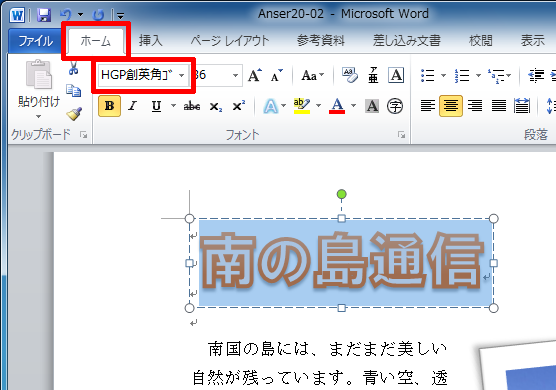Toggle Bold formatting
Viewport: 556px width, 390px height.
tap(109, 106)
